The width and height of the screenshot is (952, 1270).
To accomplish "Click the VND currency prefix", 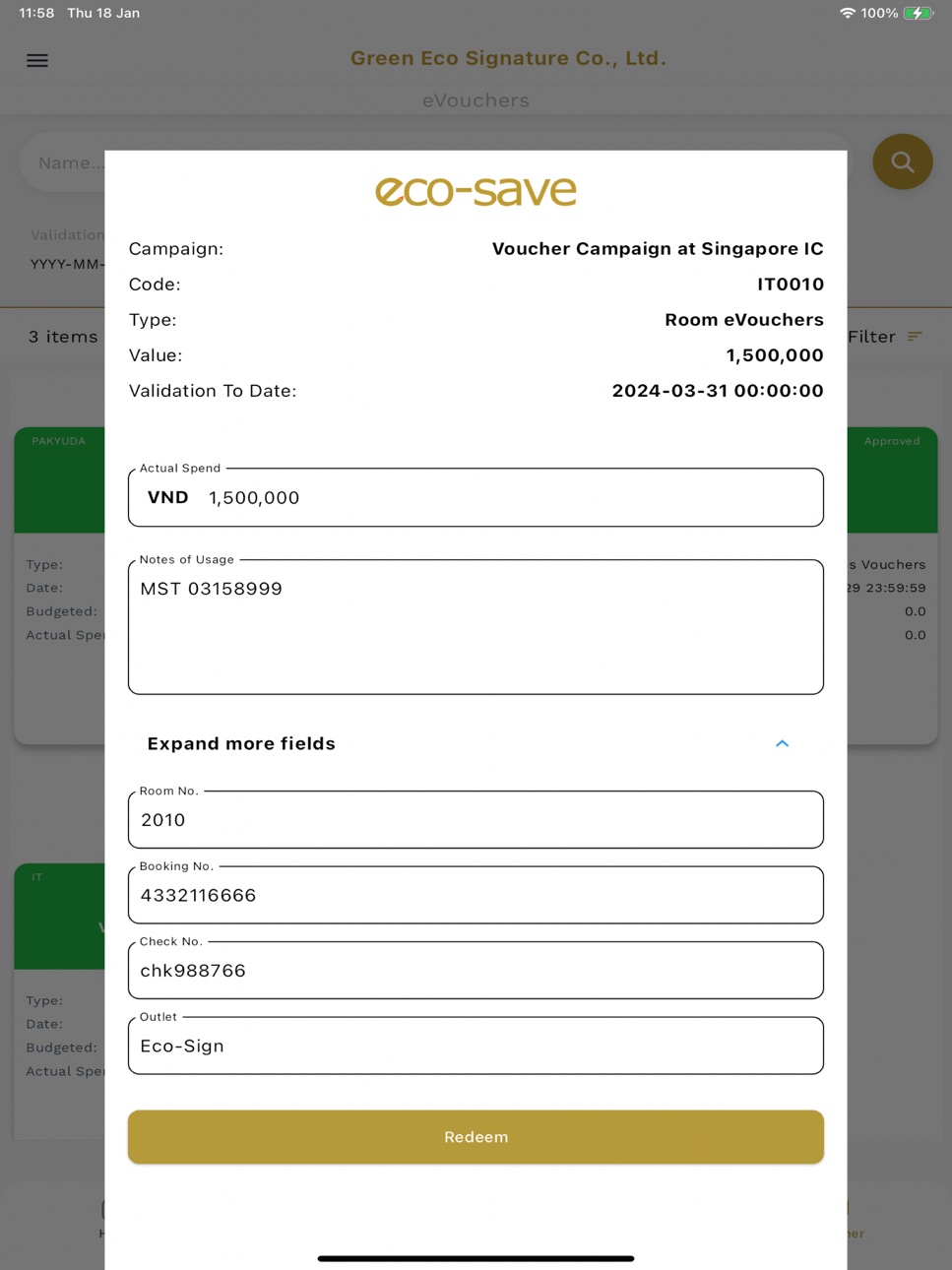I will tap(168, 497).
